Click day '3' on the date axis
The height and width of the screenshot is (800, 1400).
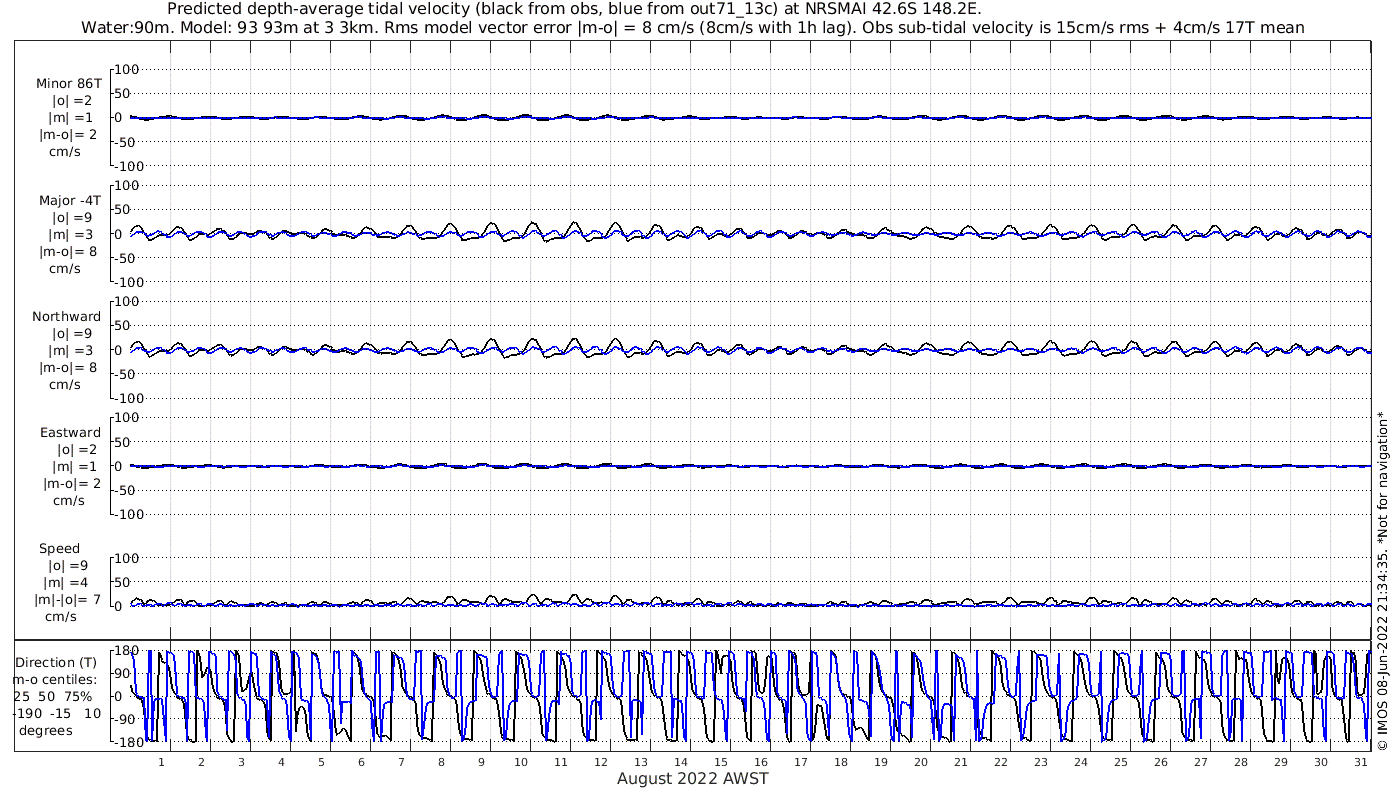[x=241, y=762]
